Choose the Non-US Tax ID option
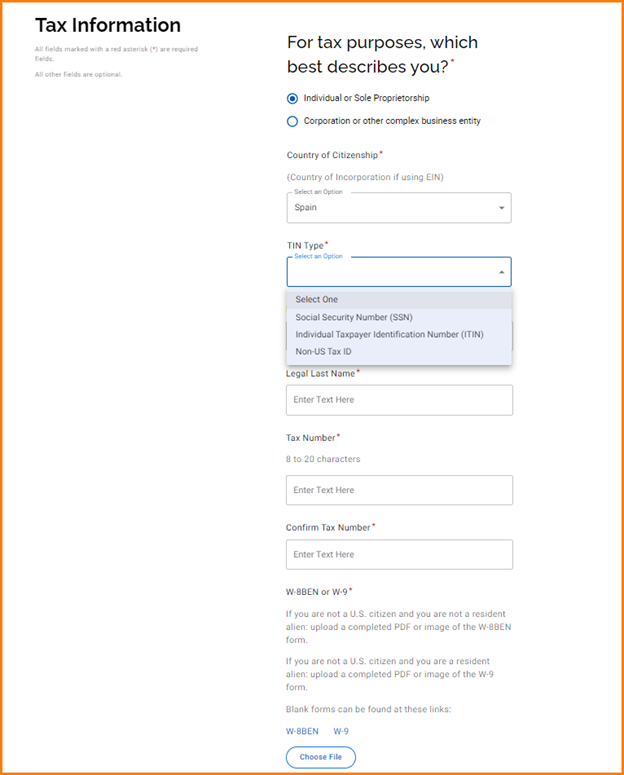 (x=323, y=351)
